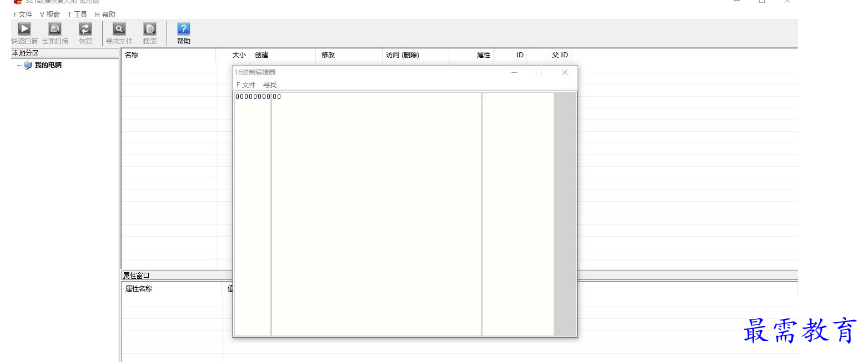Click the preview toolbar icon beside find file
Viewport: 865px width, 362px height.
tap(149, 33)
